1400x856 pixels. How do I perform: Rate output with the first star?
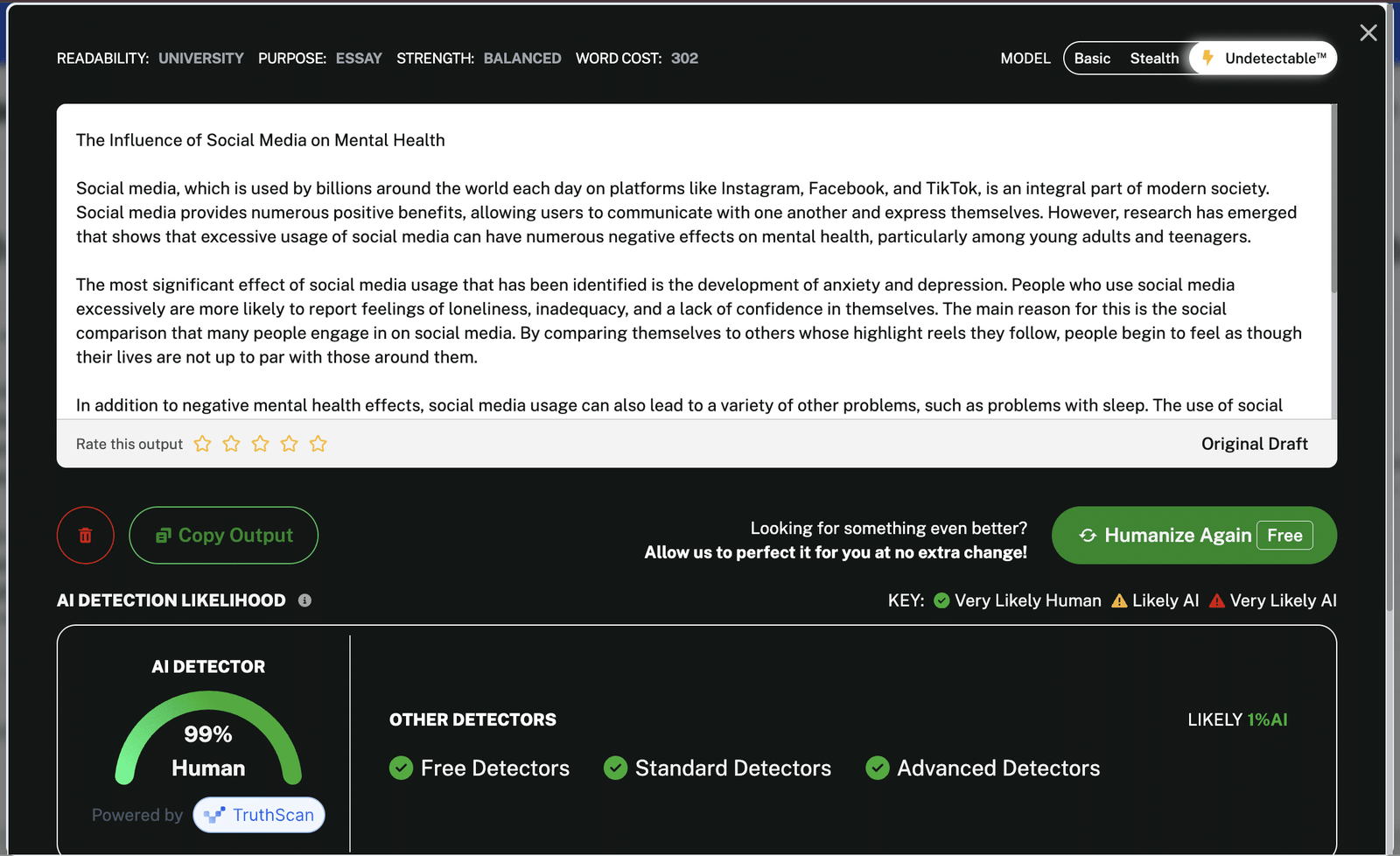pyautogui.click(x=202, y=444)
